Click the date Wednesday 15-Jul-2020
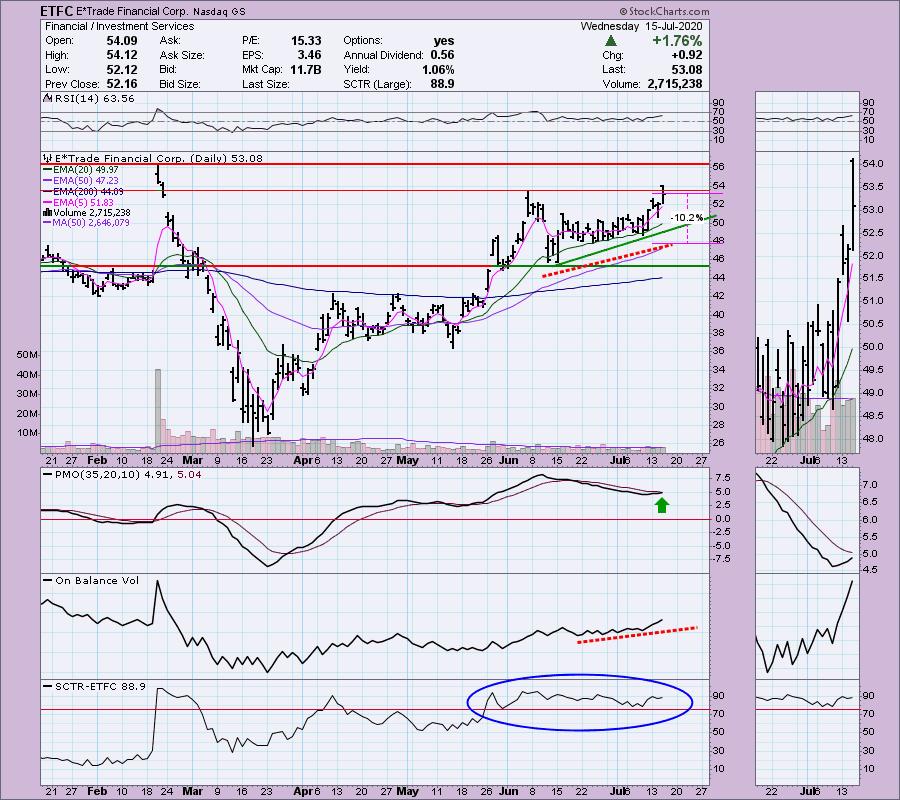 pyautogui.click(x=641, y=26)
